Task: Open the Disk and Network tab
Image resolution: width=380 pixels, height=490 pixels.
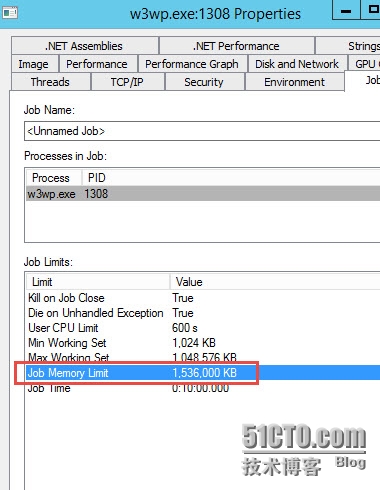Action: pyautogui.click(x=297, y=64)
